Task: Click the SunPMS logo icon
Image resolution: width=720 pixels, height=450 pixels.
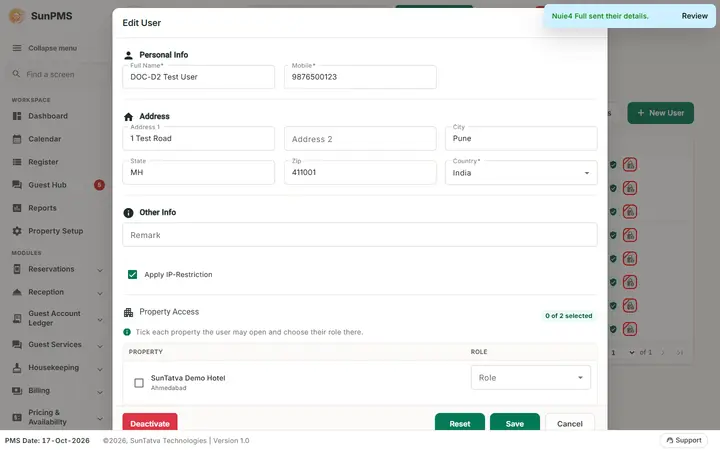Action: (17, 16)
